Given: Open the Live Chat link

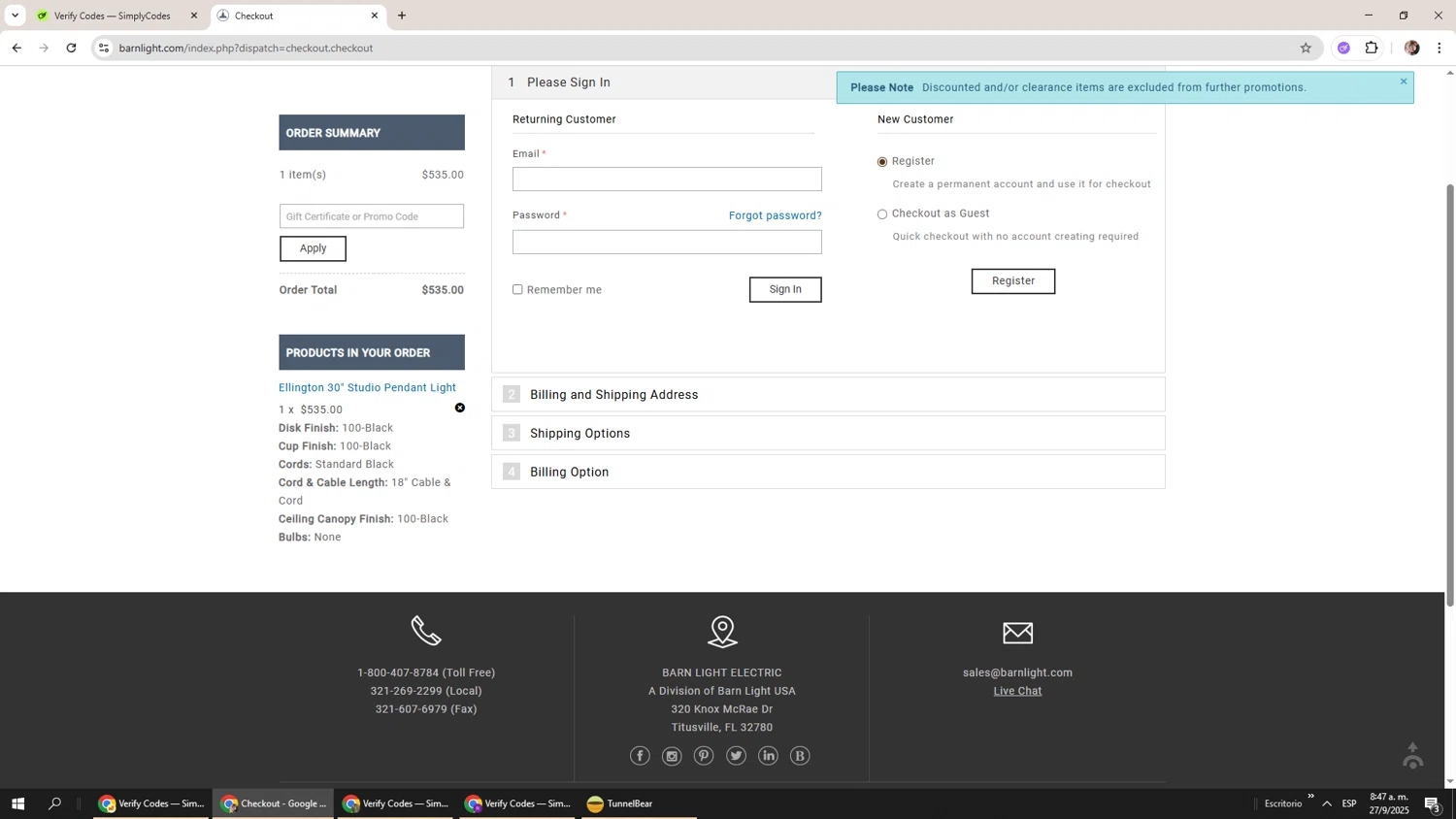Looking at the screenshot, I should click(1017, 691).
